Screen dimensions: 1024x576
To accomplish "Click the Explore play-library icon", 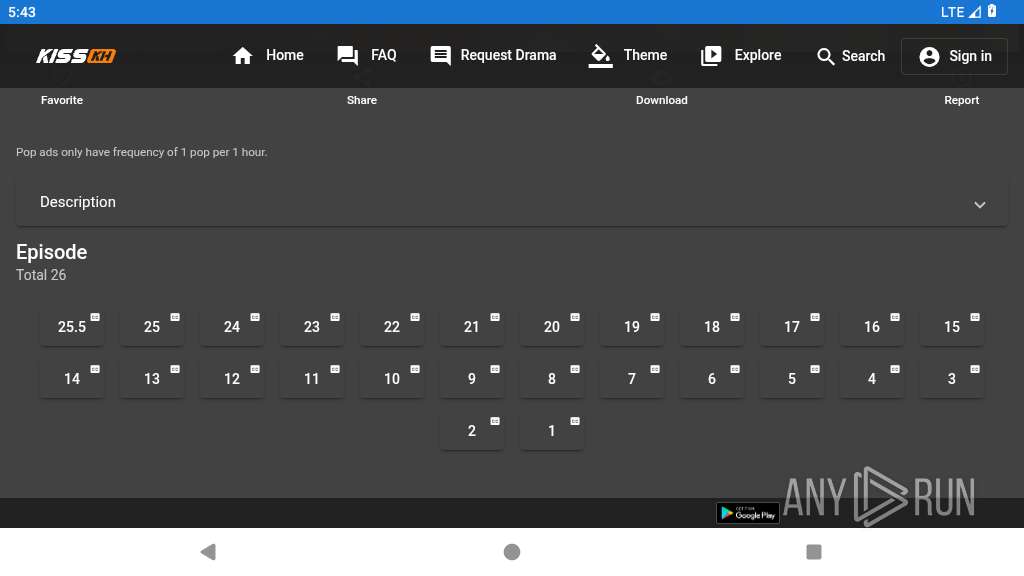I will (x=711, y=56).
